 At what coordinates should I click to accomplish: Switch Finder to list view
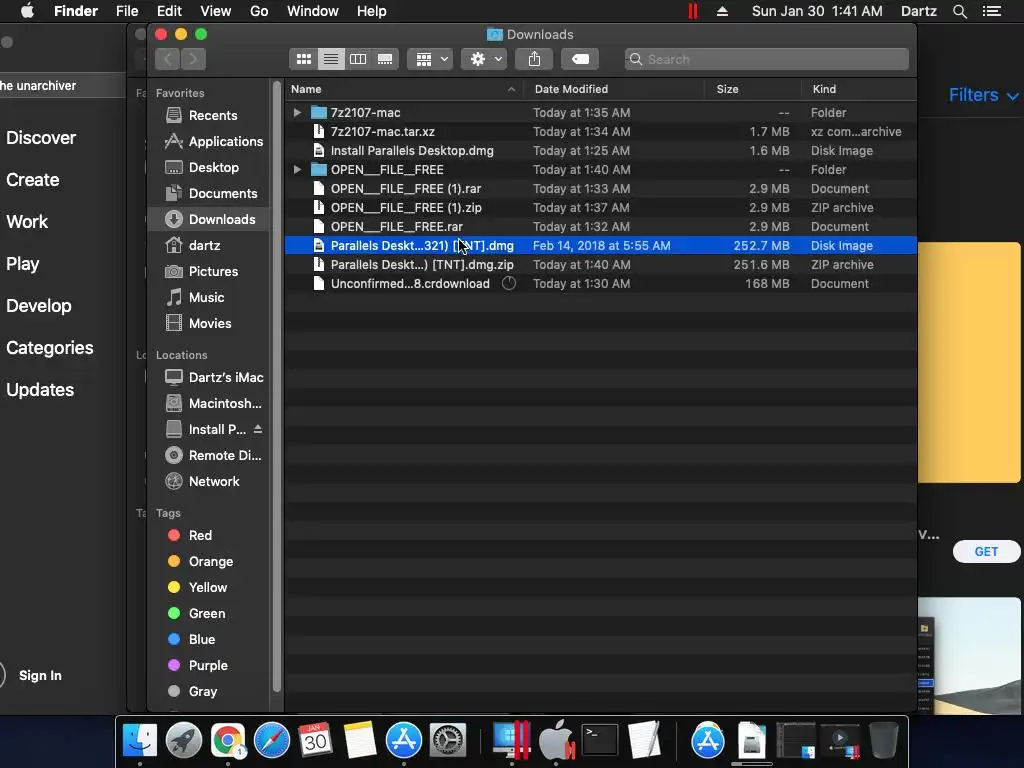coord(331,59)
